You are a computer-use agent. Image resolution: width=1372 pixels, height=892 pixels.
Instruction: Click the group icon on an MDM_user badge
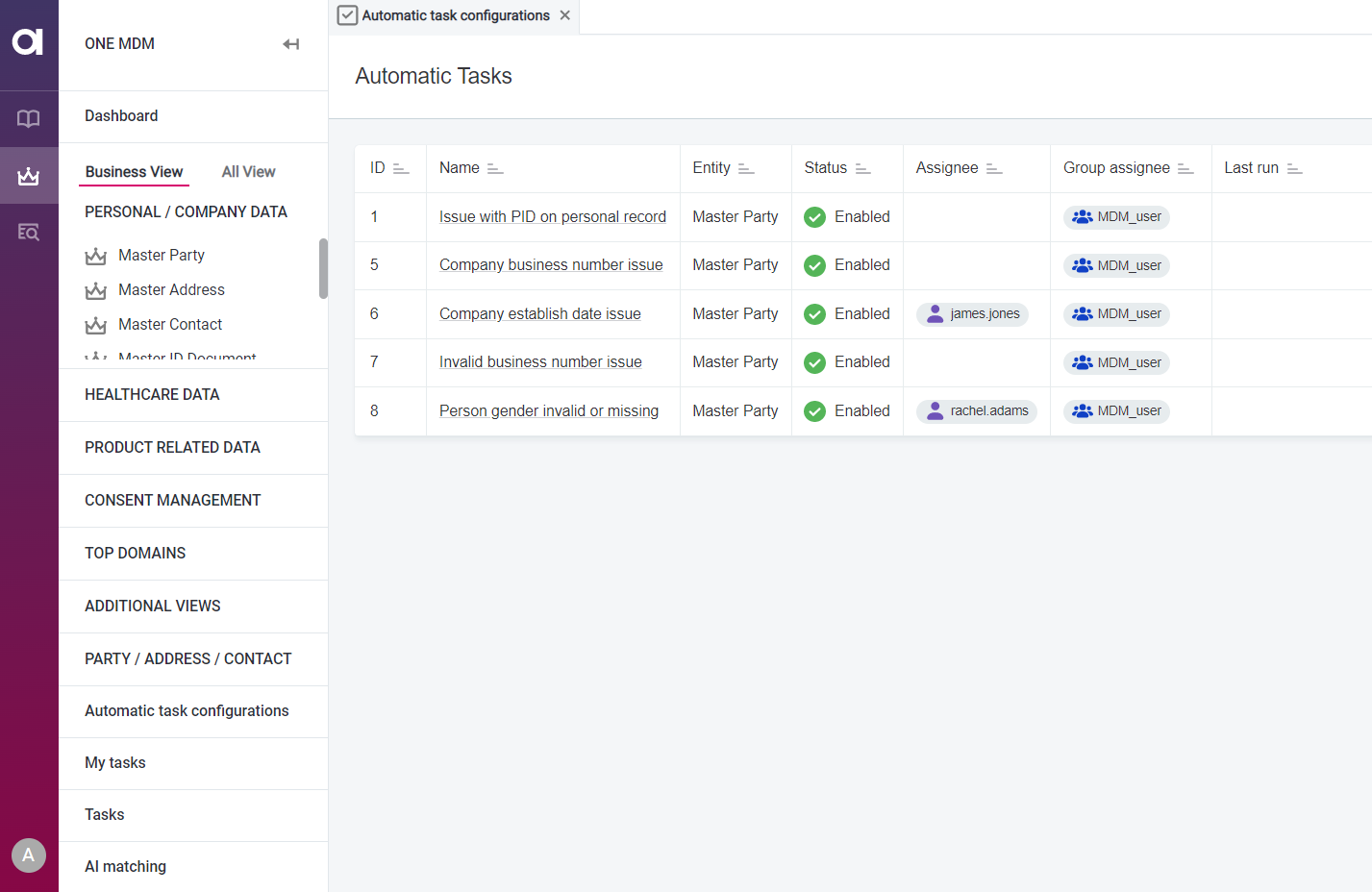point(1081,217)
